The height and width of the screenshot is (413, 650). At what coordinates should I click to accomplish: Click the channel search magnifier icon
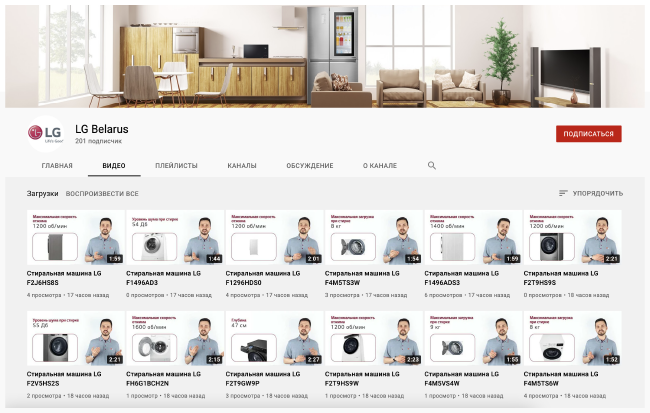(x=432, y=165)
